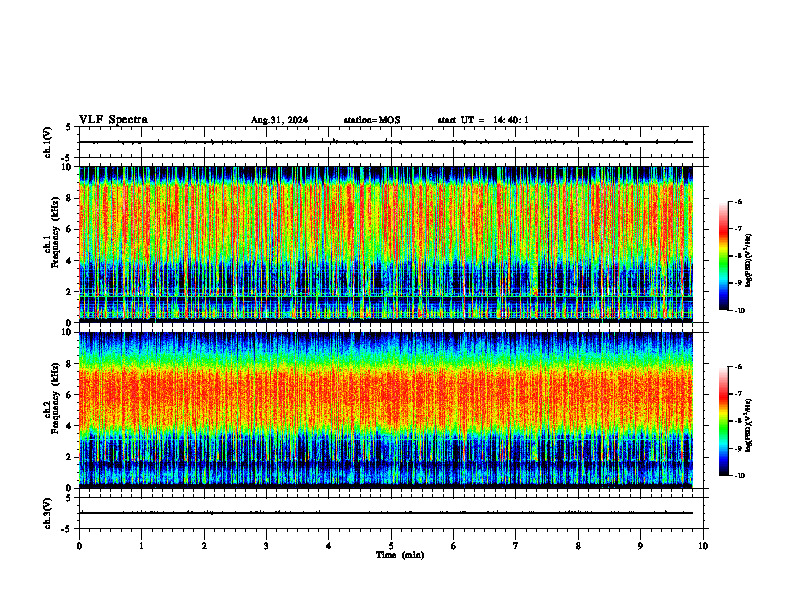Click the ch.1 colorbar "-10" tick value
792x612 pixels.
[739, 311]
